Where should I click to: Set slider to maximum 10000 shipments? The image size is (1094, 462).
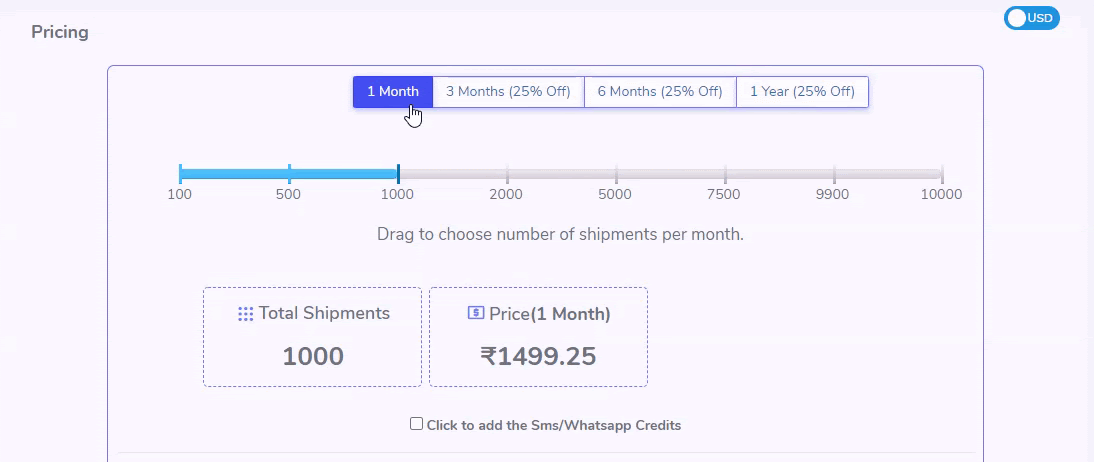942,173
